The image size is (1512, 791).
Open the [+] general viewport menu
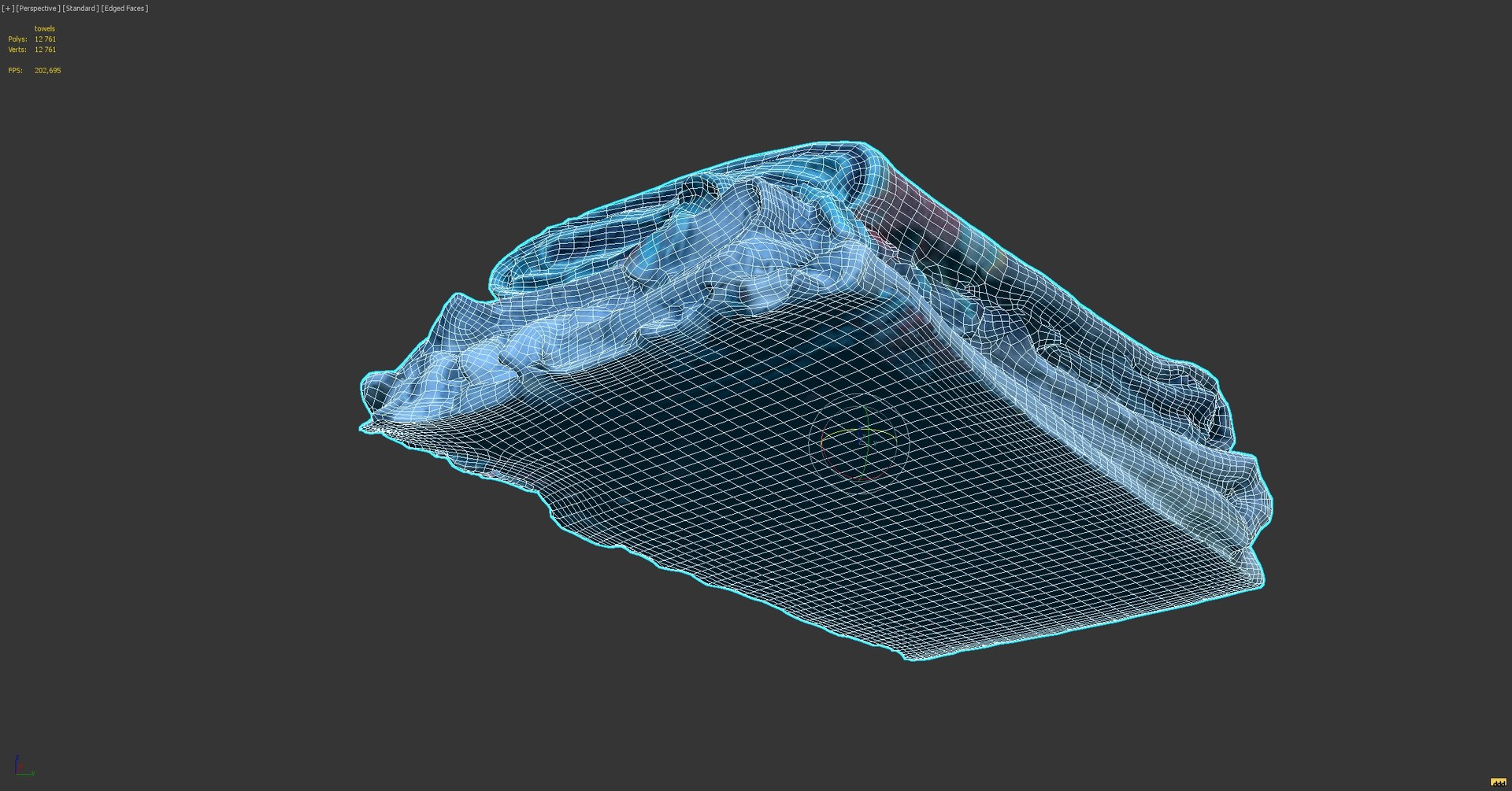point(8,9)
